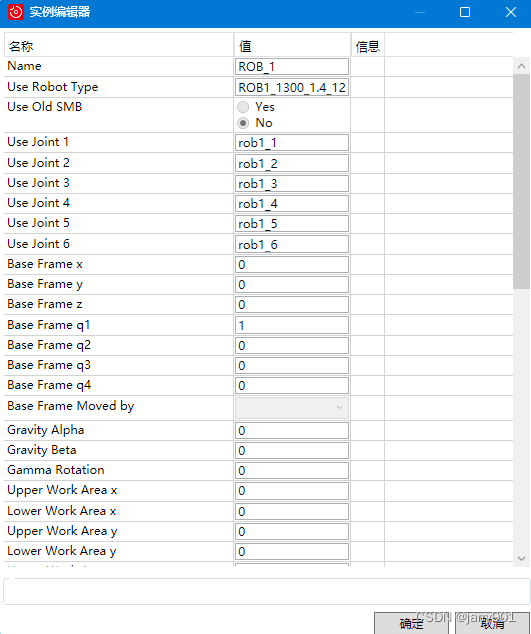Click the 确定 button
This screenshot has width=531, height=634.
click(411, 623)
